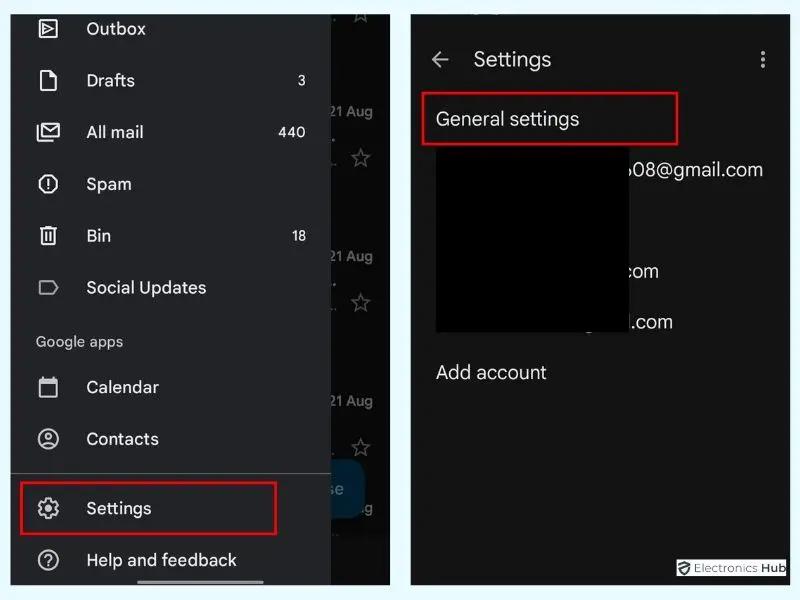Tap the Spam warning icon
This screenshot has width=800, height=600.
[x=48, y=184]
